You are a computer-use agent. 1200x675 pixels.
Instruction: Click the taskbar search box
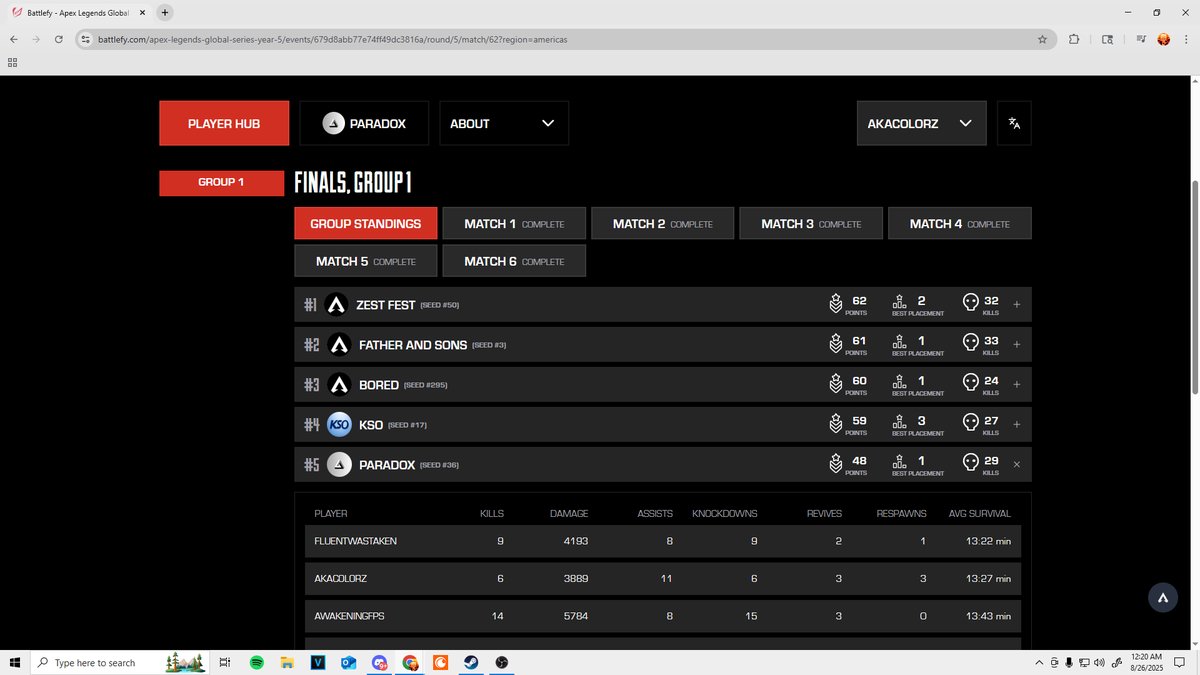click(118, 662)
